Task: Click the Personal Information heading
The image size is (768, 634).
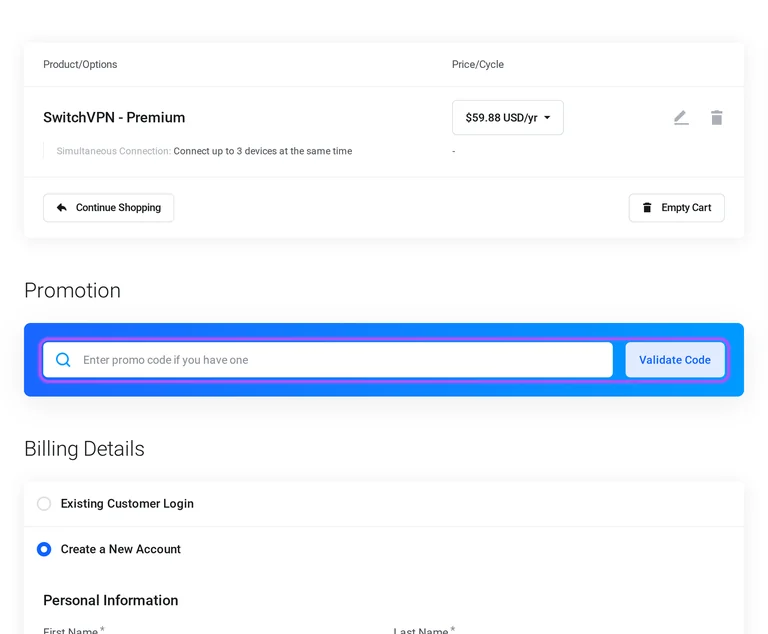Action: click(x=111, y=600)
